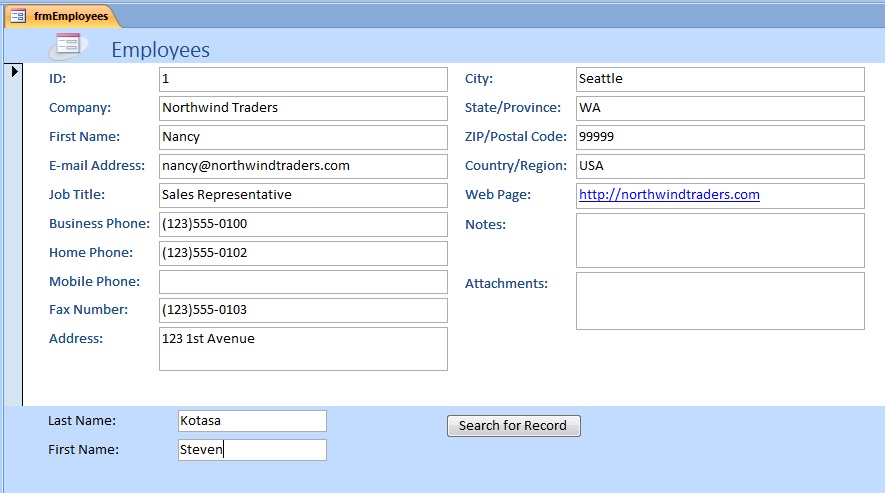
Task: Open the northwindtraders.com web page link
Action: [669, 195]
